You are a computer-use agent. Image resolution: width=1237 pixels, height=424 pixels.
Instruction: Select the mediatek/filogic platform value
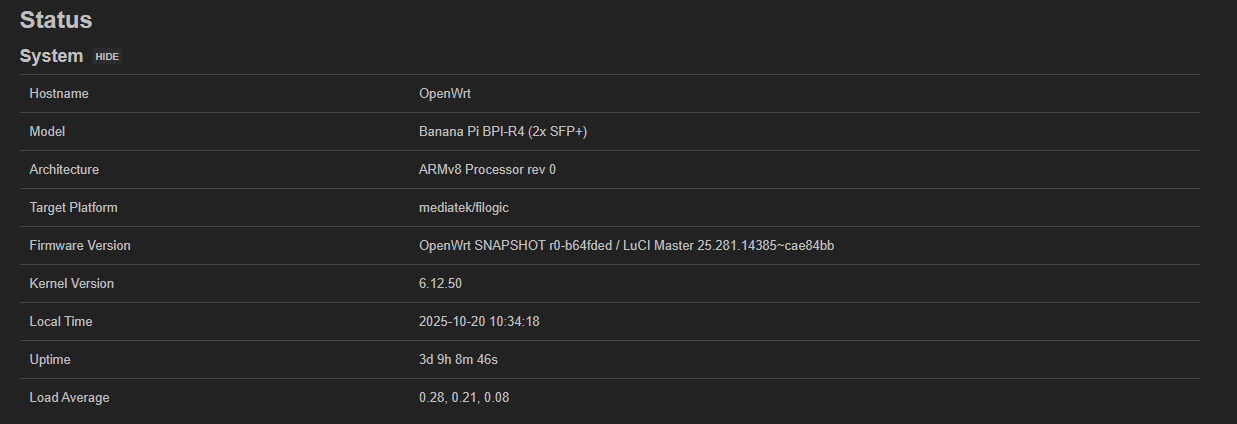(x=467, y=208)
